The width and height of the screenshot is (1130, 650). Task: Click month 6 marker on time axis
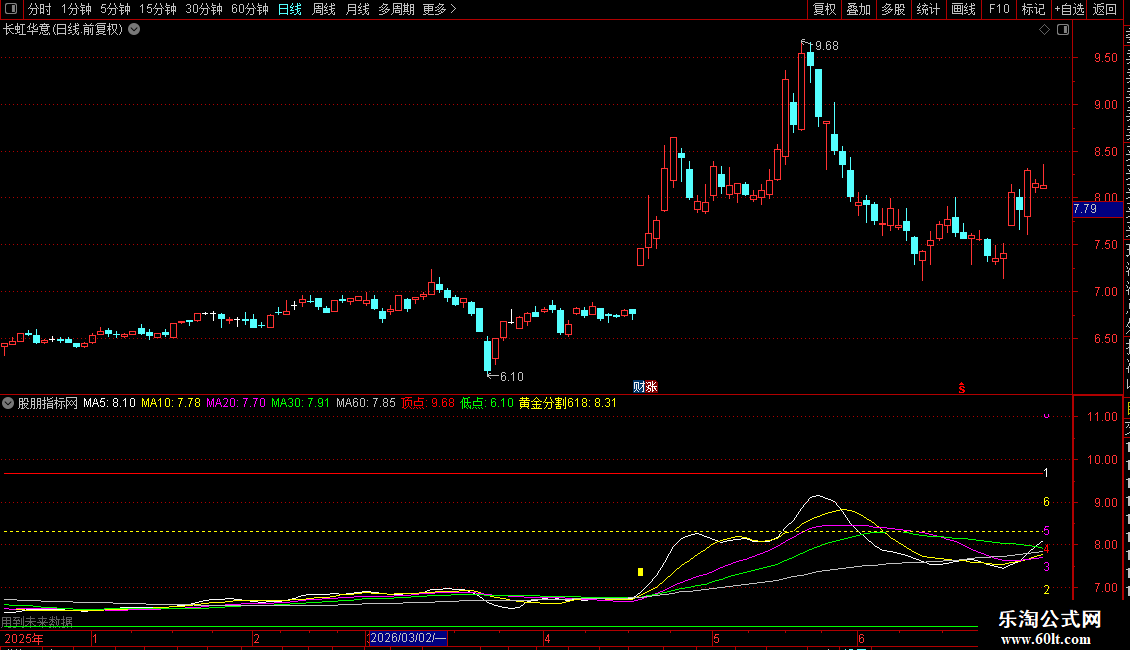(x=860, y=638)
